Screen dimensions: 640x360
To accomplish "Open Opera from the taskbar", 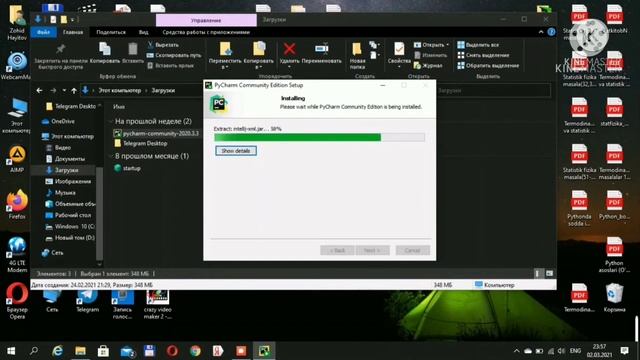I will pos(172,351).
